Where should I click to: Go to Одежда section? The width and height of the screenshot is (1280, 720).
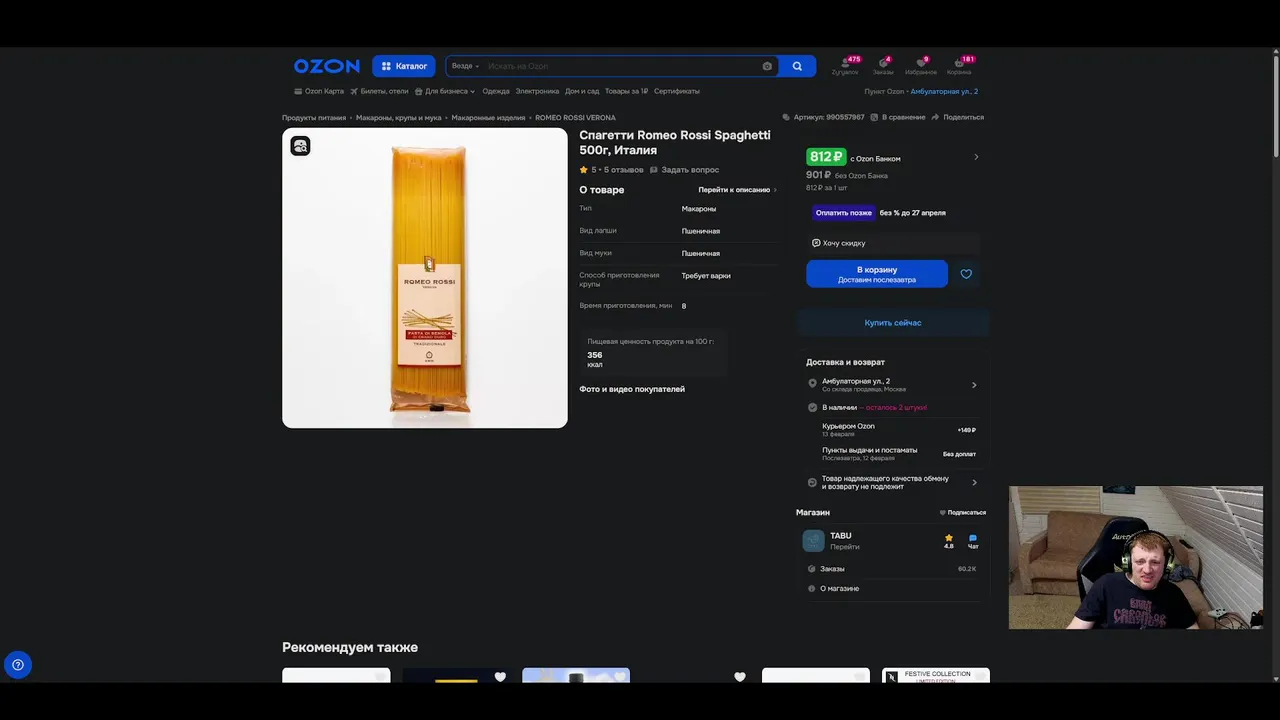[x=496, y=91]
